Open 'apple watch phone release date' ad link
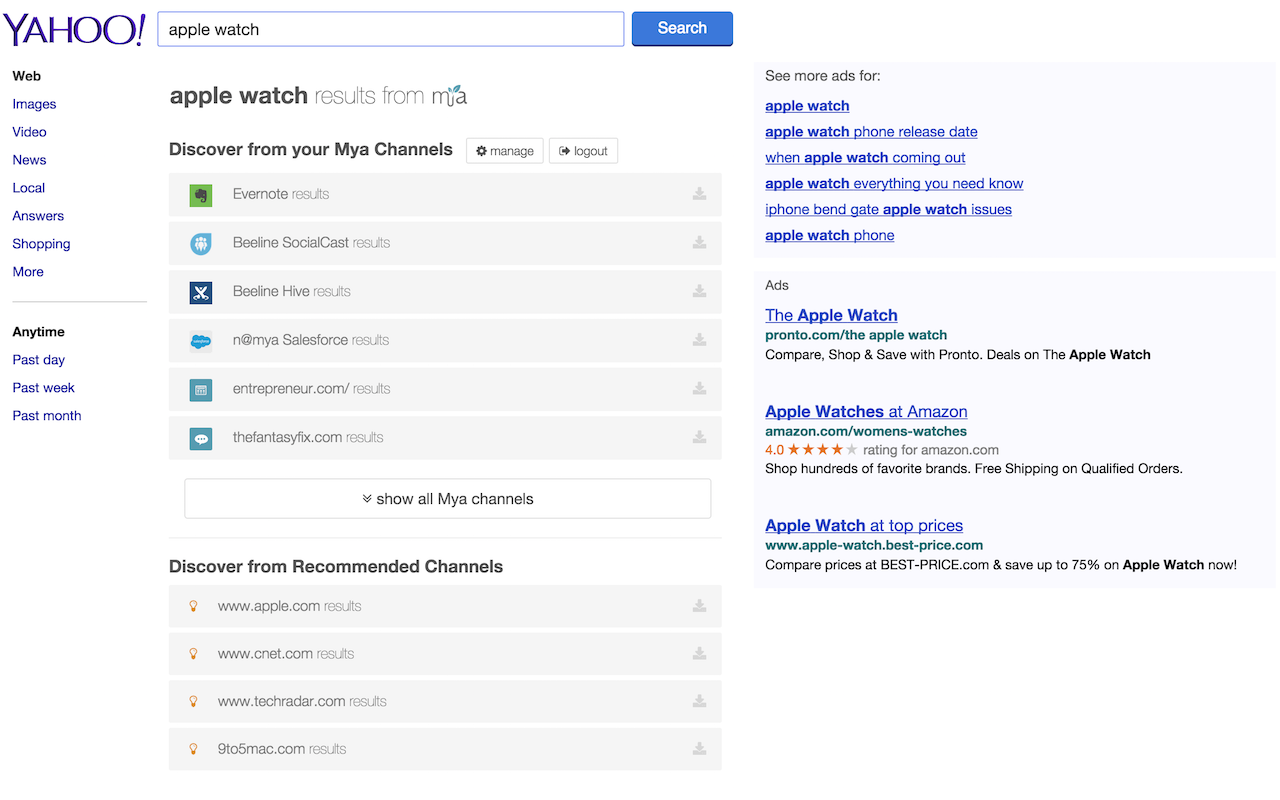Viewport: 1280px width, 800px height. (x=871, y=132)
